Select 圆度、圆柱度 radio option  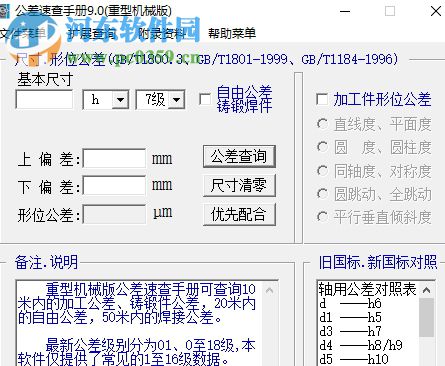(322, 147)
